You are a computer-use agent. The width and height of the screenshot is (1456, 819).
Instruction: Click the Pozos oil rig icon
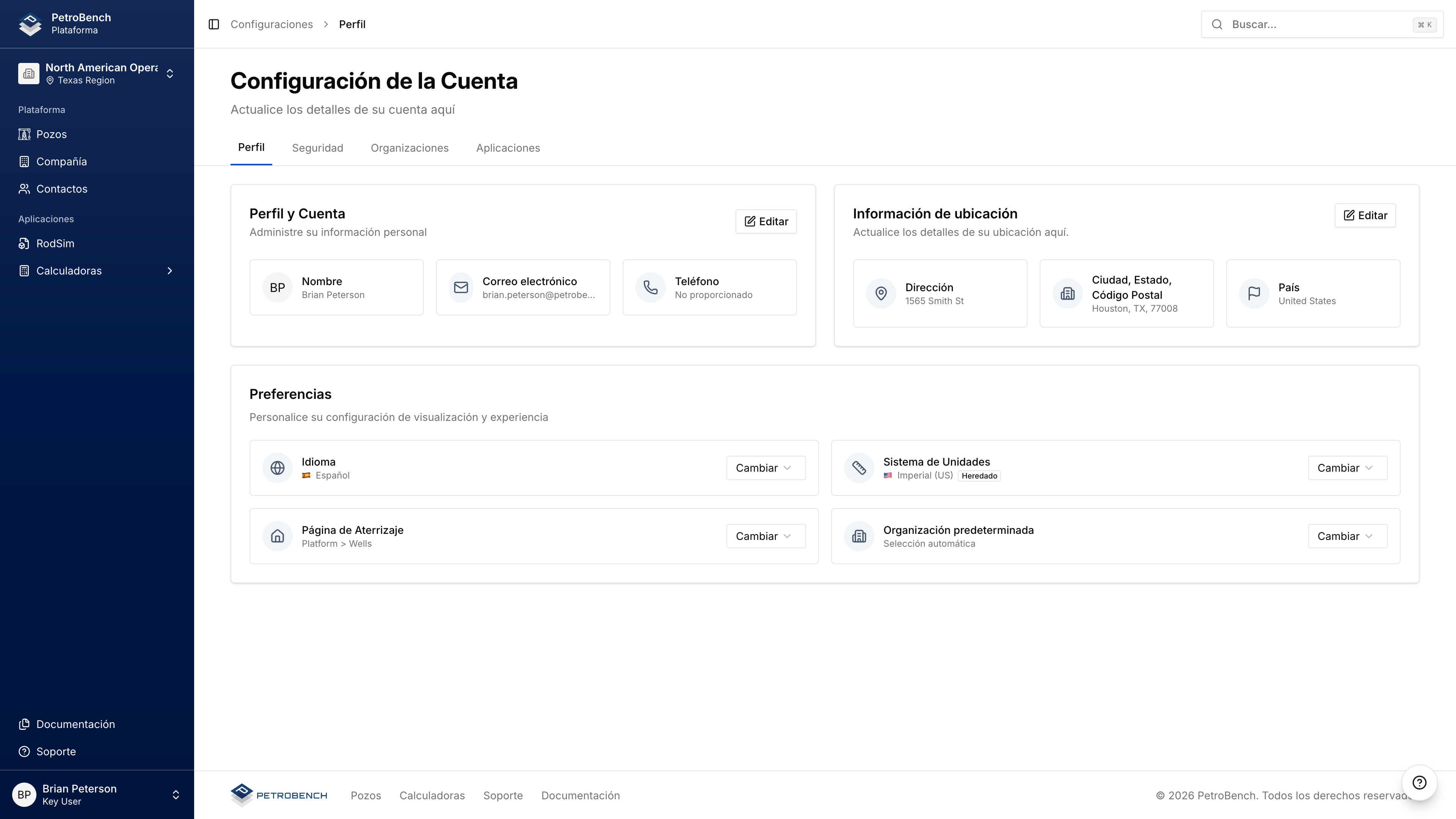click(24, 135)
